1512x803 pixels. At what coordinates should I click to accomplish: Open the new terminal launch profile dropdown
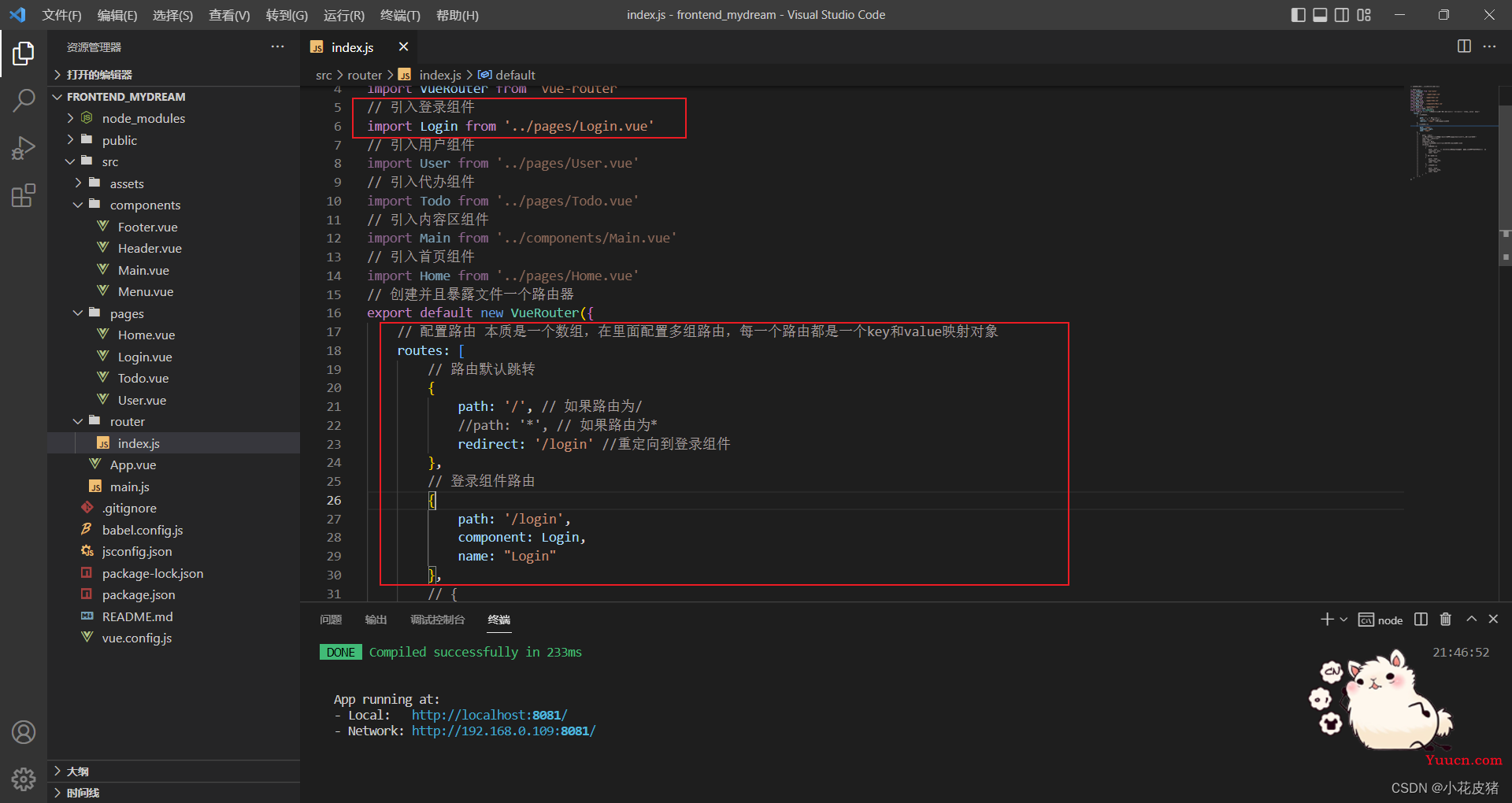(1343, 620)
